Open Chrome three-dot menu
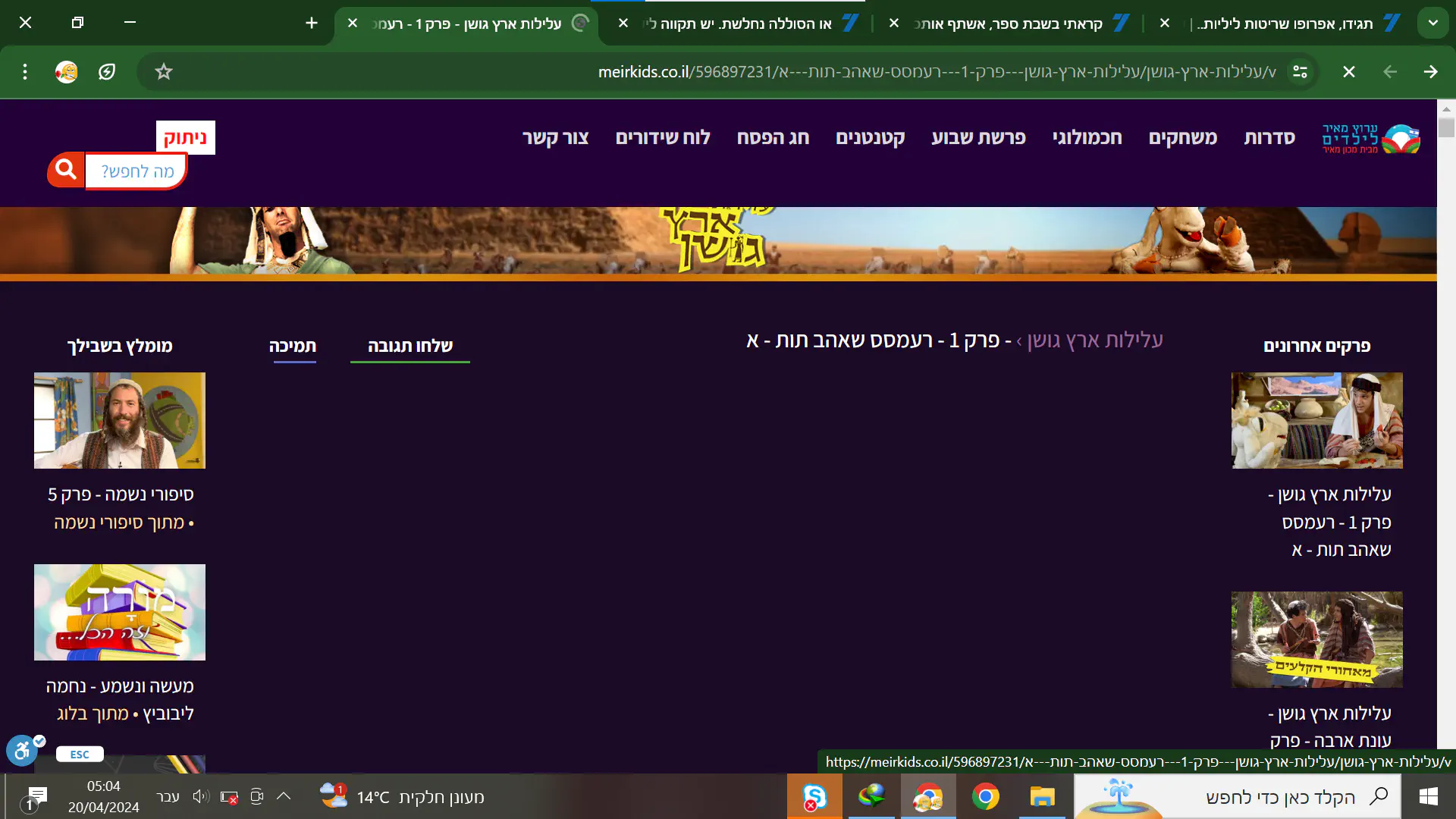This screenshot has height=819, width=1456. 25,72
